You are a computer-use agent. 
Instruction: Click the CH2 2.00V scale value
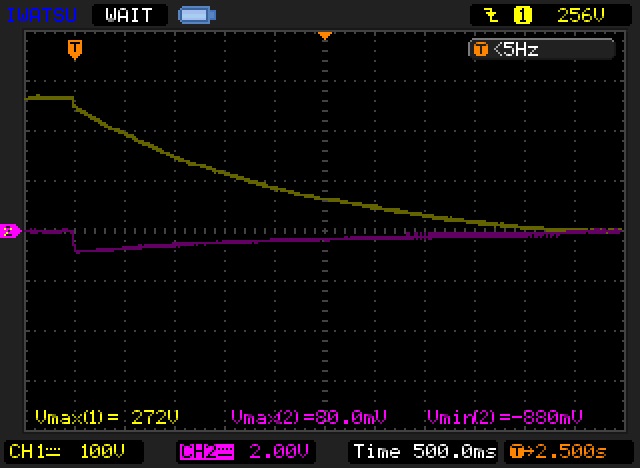278,452
